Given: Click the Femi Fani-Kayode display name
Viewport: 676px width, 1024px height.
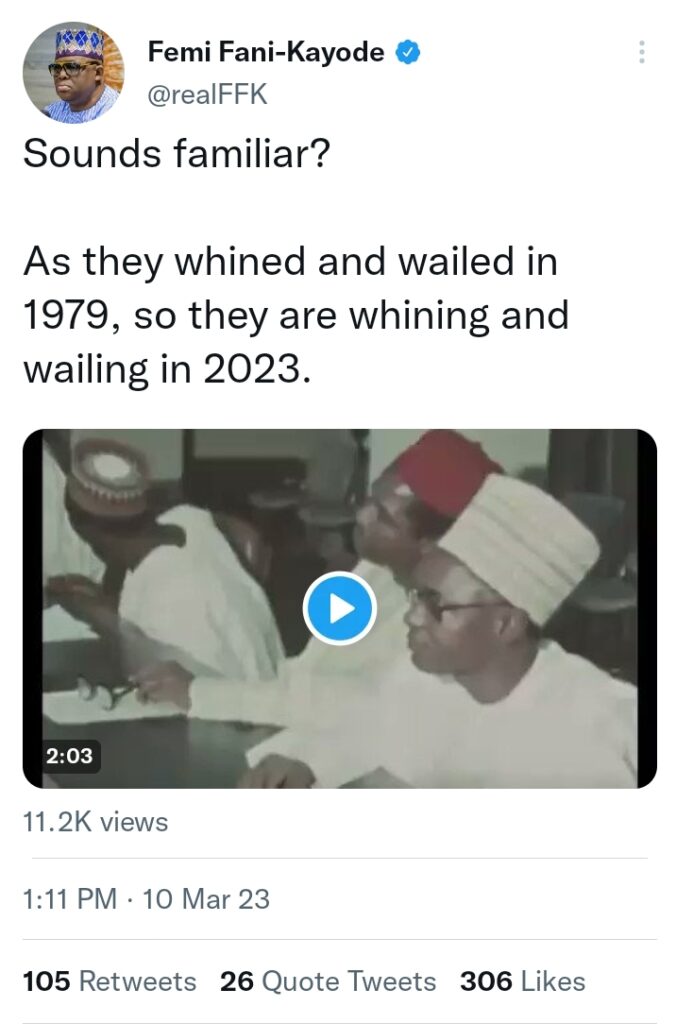Looking at the screenshot, I should [x=265, y=53].
